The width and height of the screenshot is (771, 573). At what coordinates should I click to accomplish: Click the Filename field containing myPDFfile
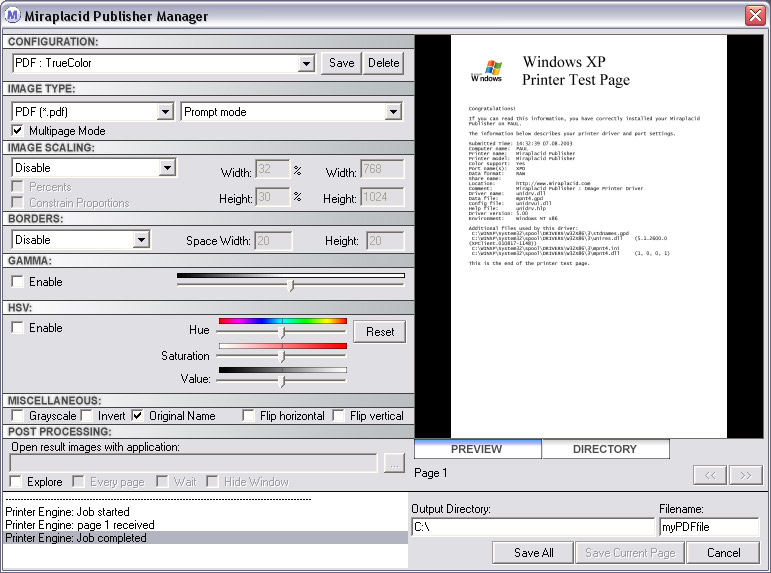click(710, 527)
